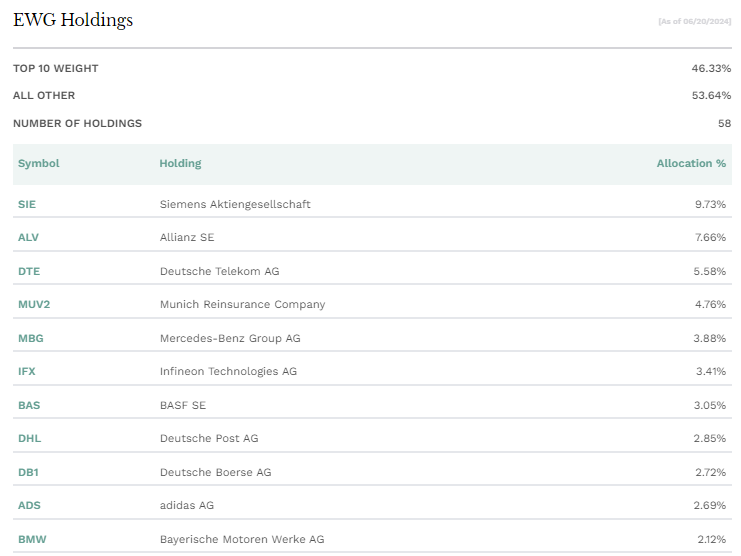Click the NUMBER OF HOLDINGS label
Image resolution: width=741 pixels, height=556 pixels.
[77, 123]
